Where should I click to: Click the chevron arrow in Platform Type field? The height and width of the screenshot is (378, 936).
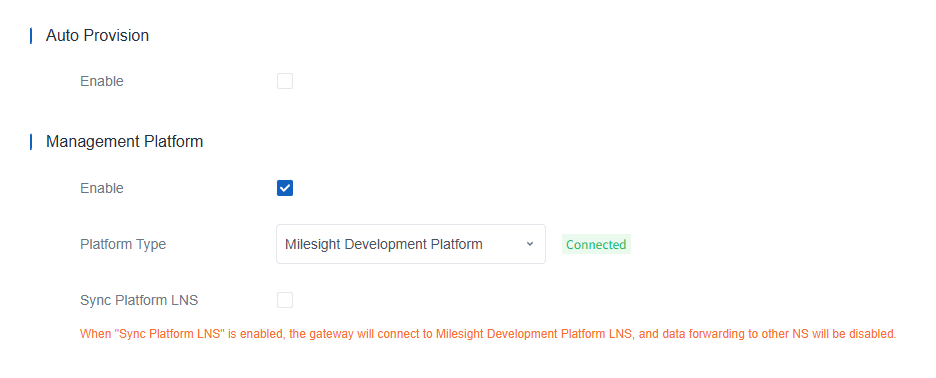click(529, 244)
